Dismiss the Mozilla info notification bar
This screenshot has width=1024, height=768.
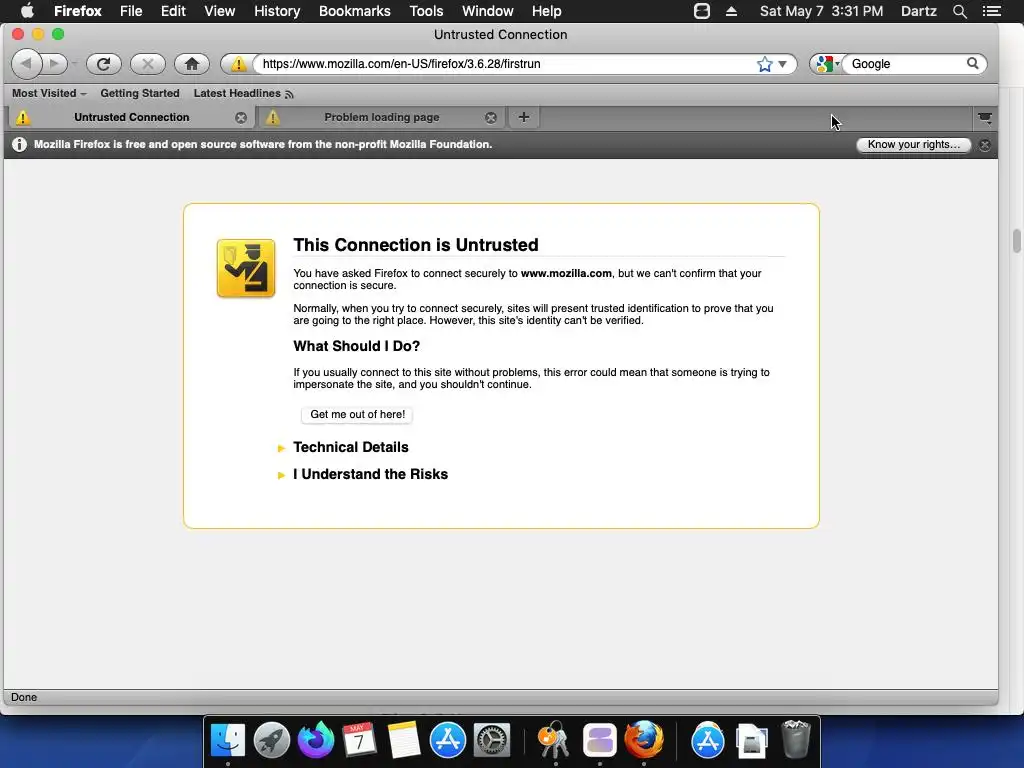(985, 145)
